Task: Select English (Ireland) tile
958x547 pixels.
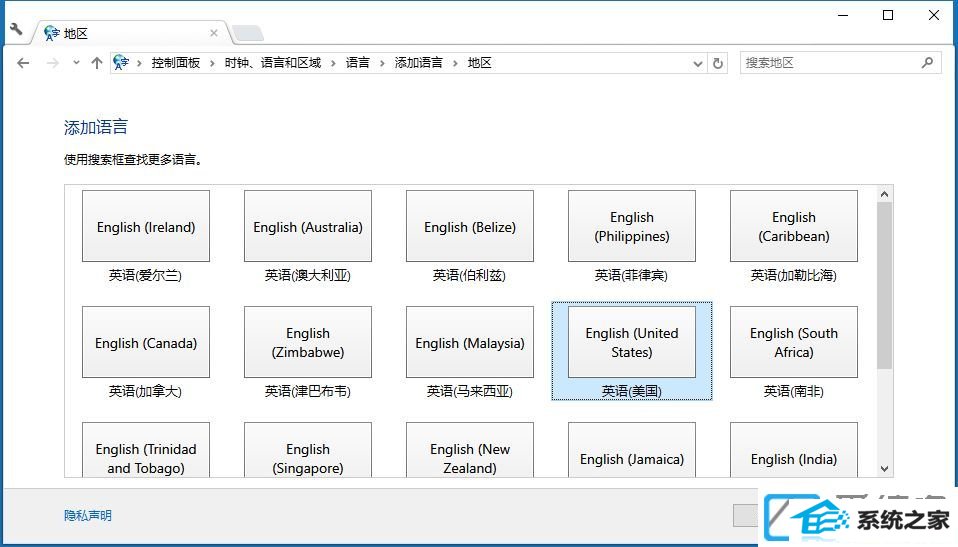Action: tap(146, 226)
